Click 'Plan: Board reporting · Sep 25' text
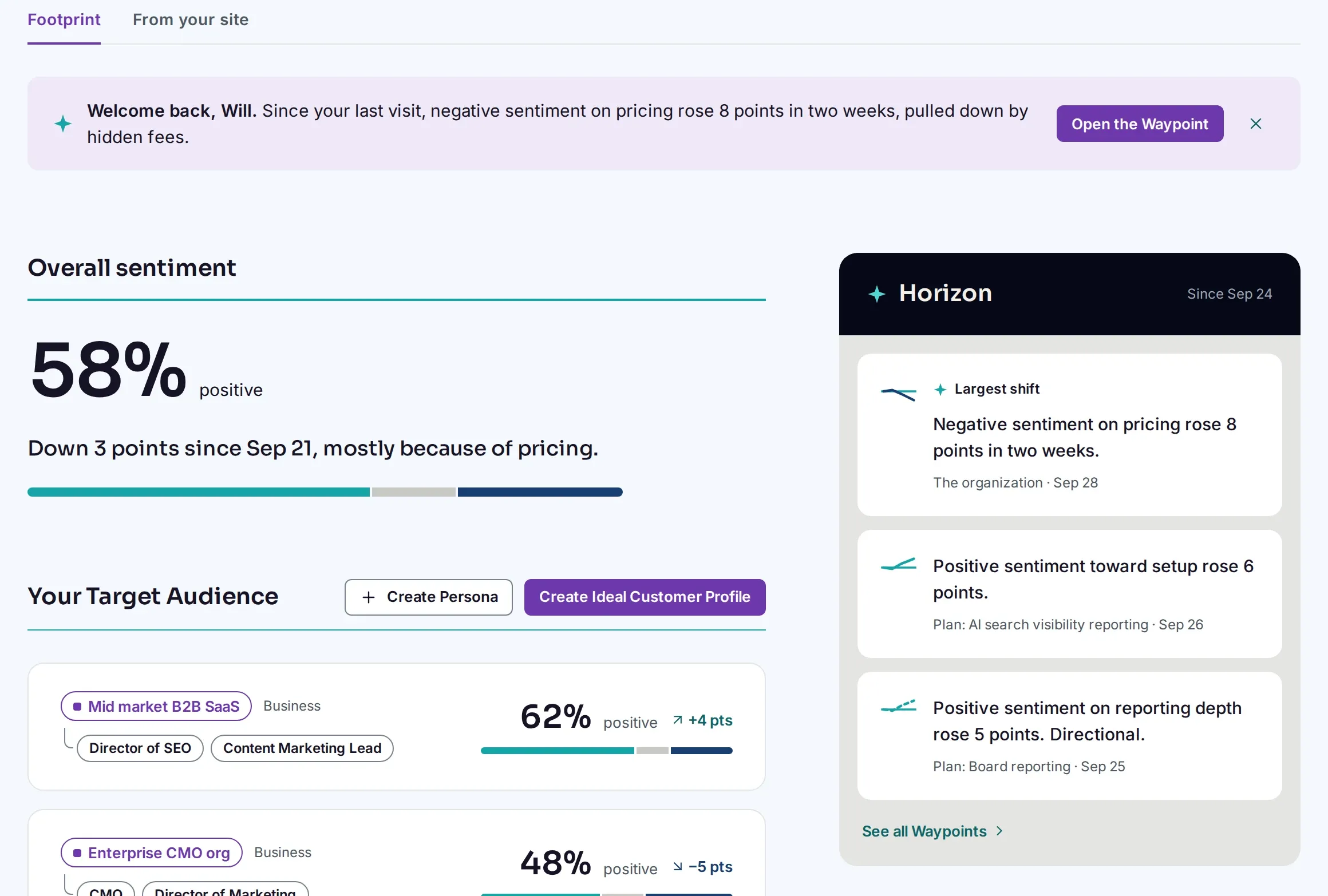The image size is (1328, 896). pos(1029,766)
